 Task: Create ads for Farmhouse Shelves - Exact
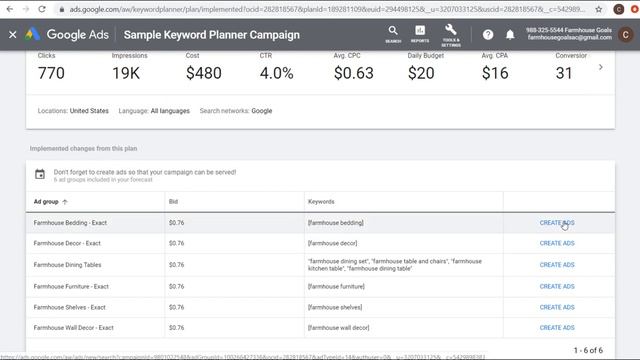(x=557, y=307)
